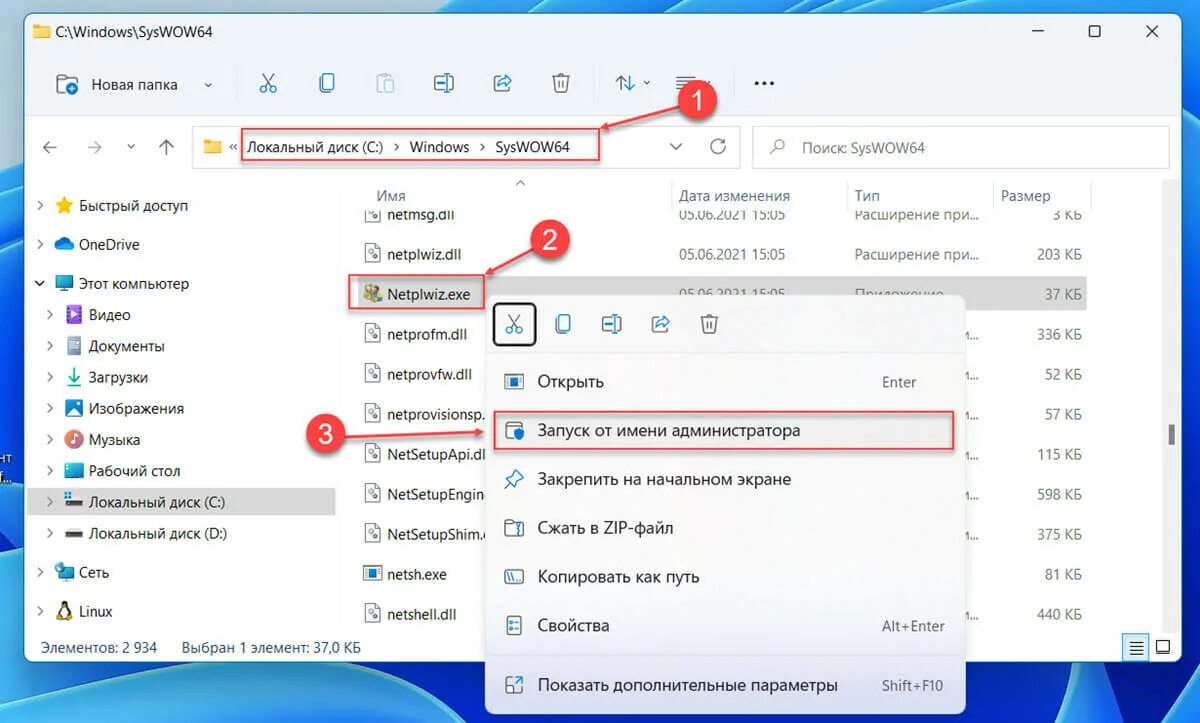Click the SysWOW64 breadcrumb segment
1200x723 pixels.
pos(532,147)
